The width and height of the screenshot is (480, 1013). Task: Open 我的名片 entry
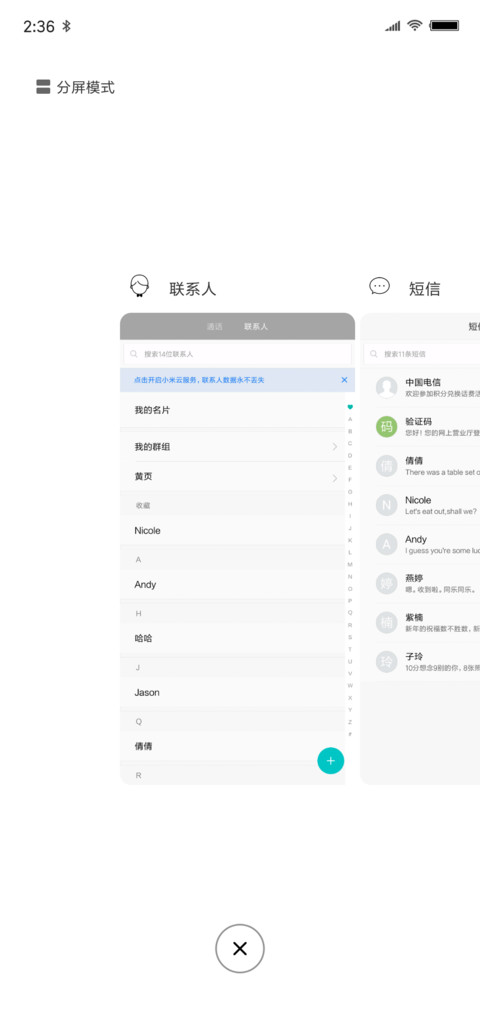(233, 410)
